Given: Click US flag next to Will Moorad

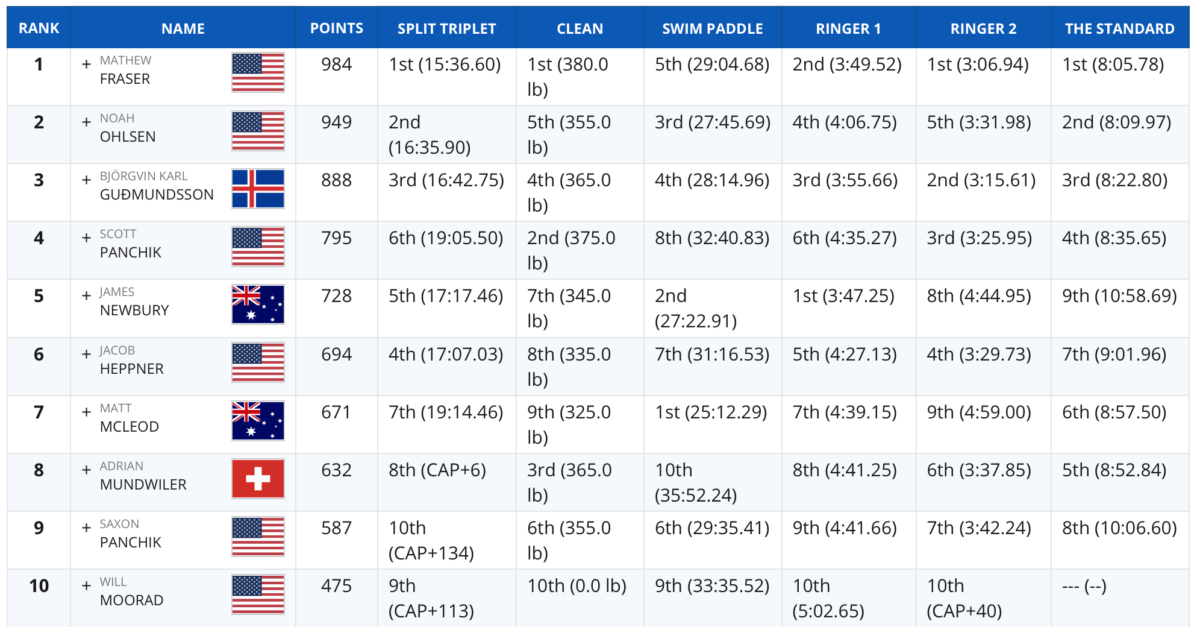Looking at the screenshot, I should pos(258,595).
